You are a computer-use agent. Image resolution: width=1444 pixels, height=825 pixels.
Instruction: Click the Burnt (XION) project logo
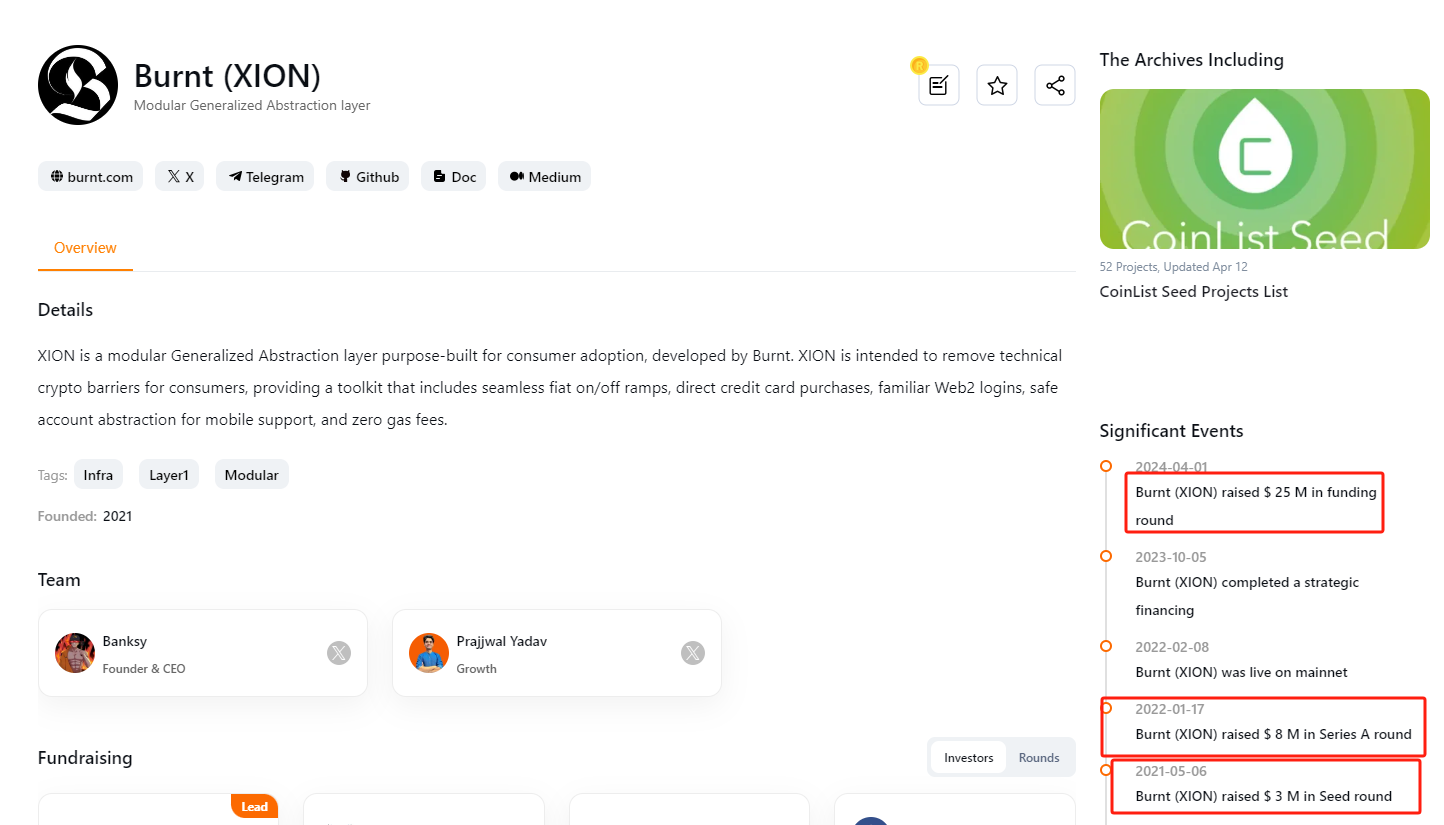(x=78, y=85)
